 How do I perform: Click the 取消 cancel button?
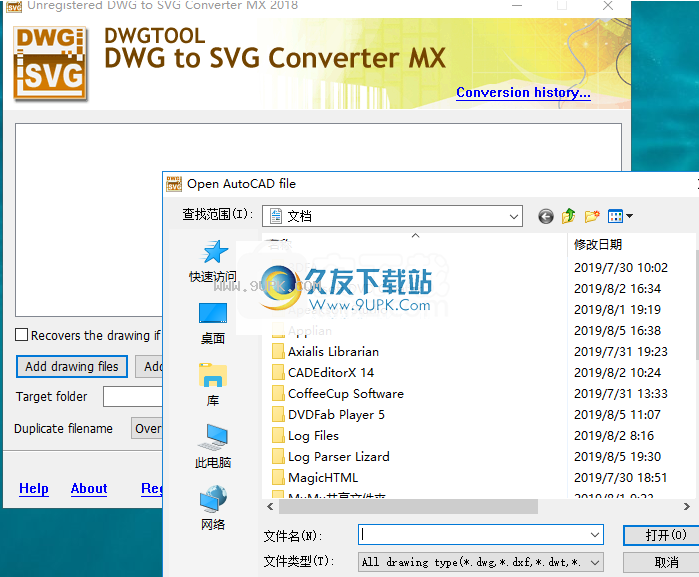[x=662, y=562]
